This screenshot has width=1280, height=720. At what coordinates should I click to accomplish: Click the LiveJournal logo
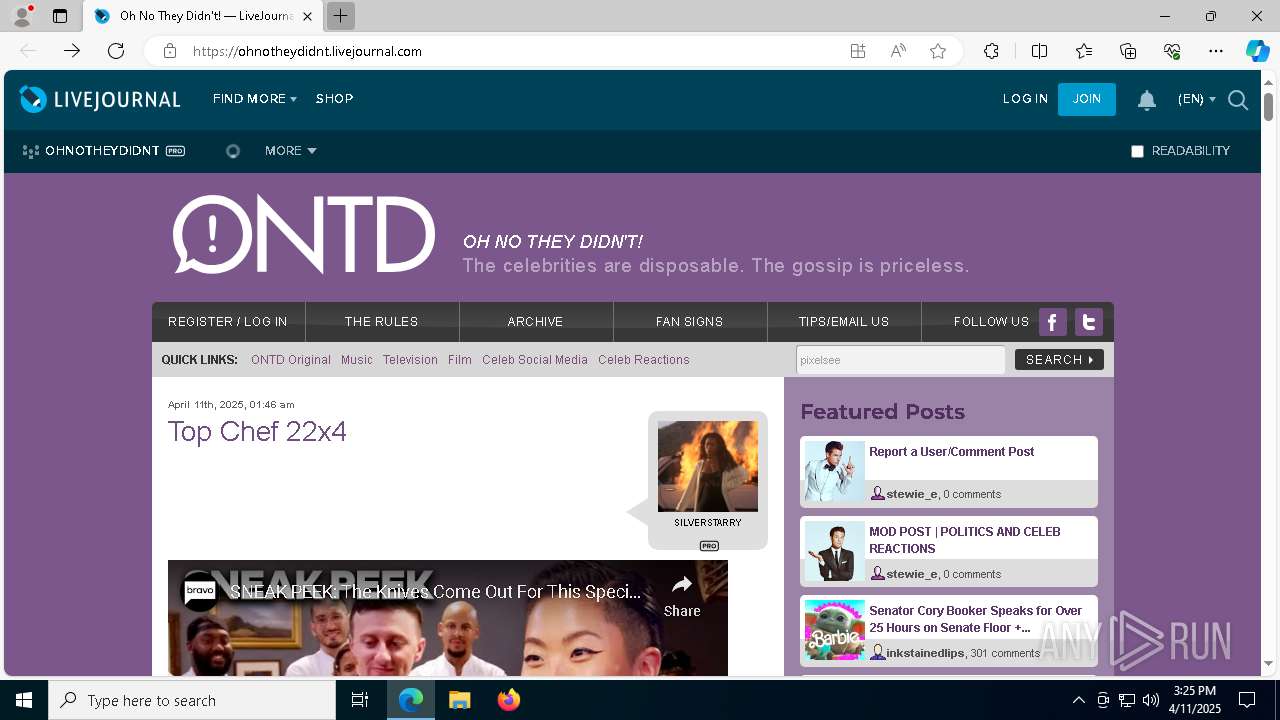tap(100, 99)
